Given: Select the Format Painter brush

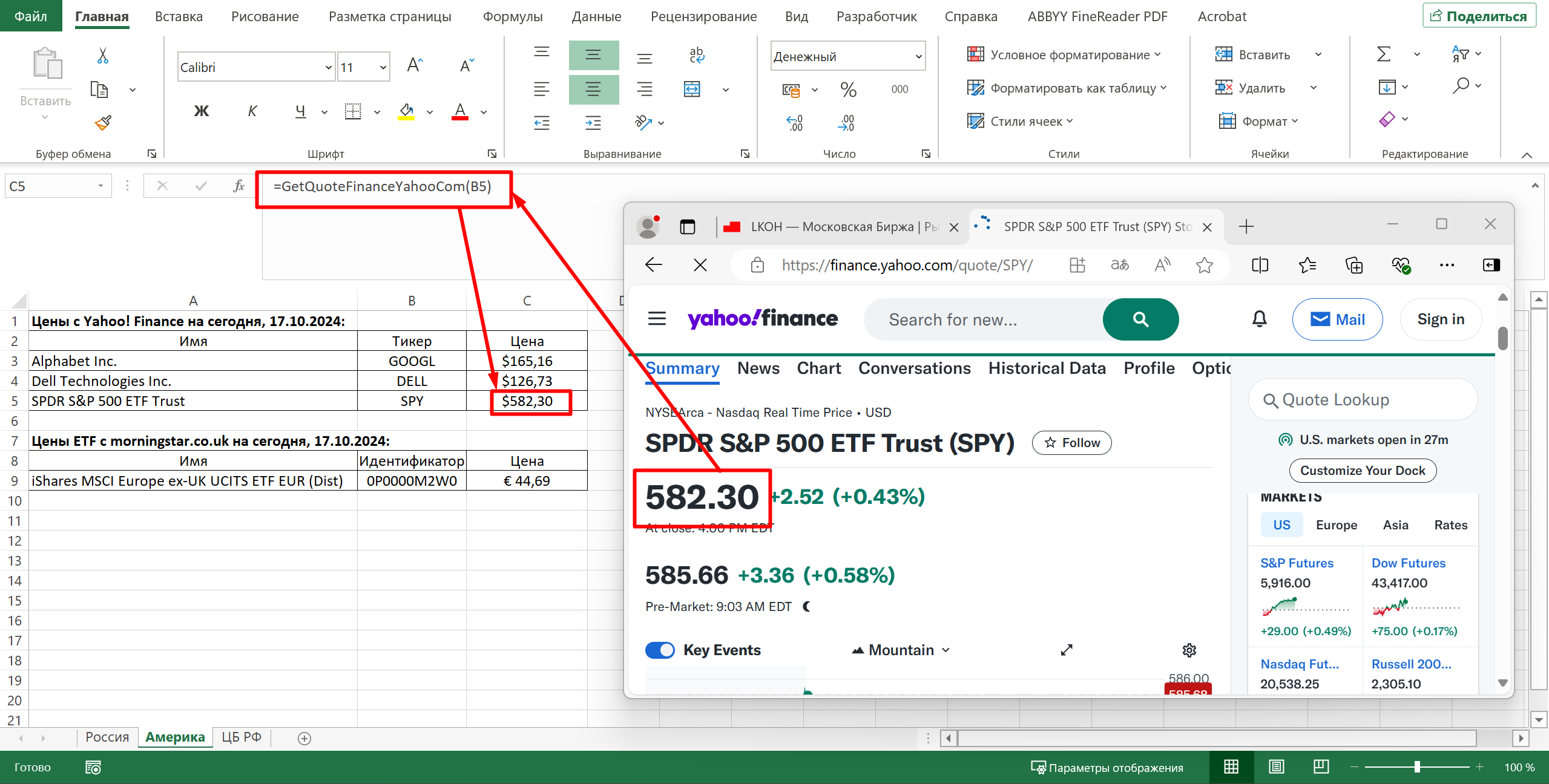Looking at the screenshot, I should click(103, 123).
